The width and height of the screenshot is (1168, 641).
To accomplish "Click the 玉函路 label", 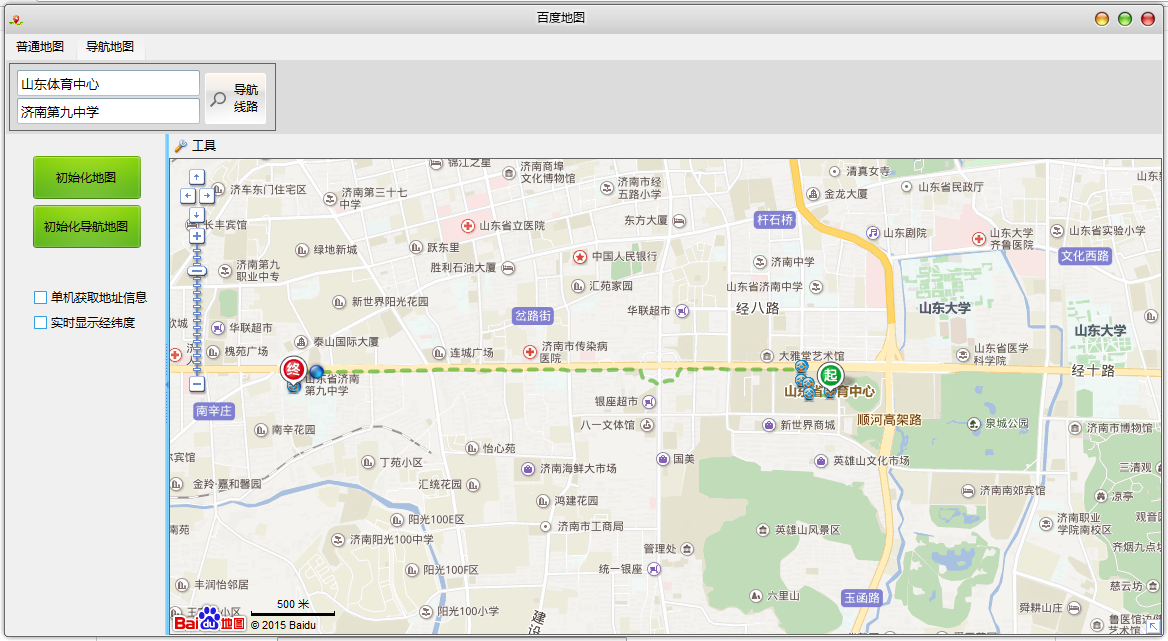I will pos(863,598).
